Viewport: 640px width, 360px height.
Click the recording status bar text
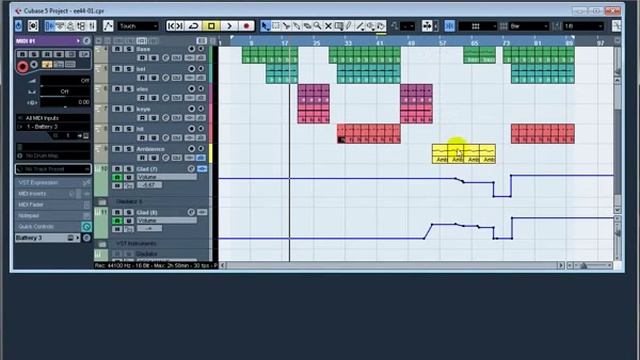[155, 265]
